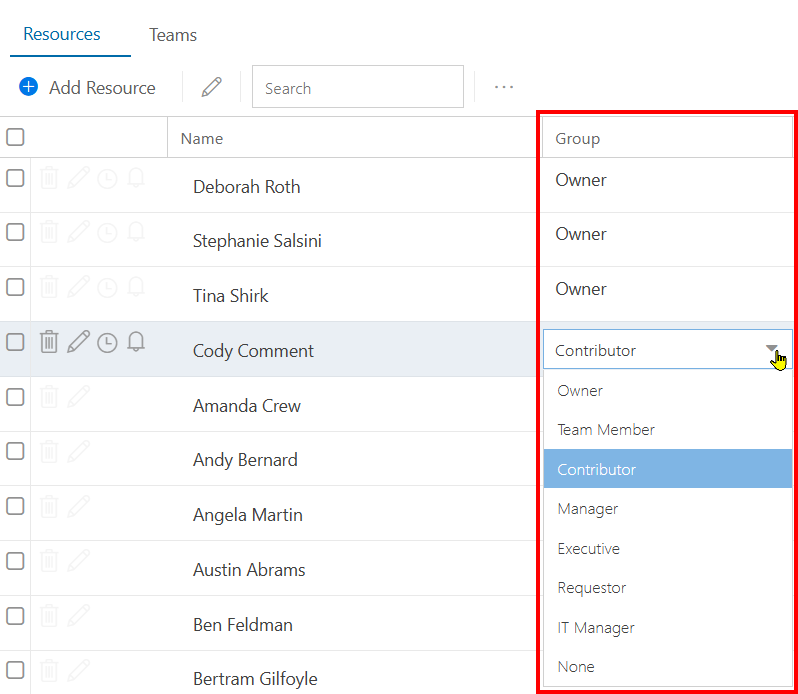798x694 pixels.
Task: Click bell notification icon for Cody Comment
Action: pyautogui.click(x=136, y=341)
